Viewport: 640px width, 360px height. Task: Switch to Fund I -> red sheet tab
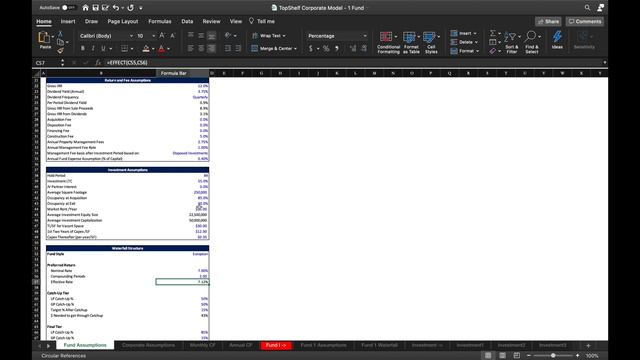[276, 345]
